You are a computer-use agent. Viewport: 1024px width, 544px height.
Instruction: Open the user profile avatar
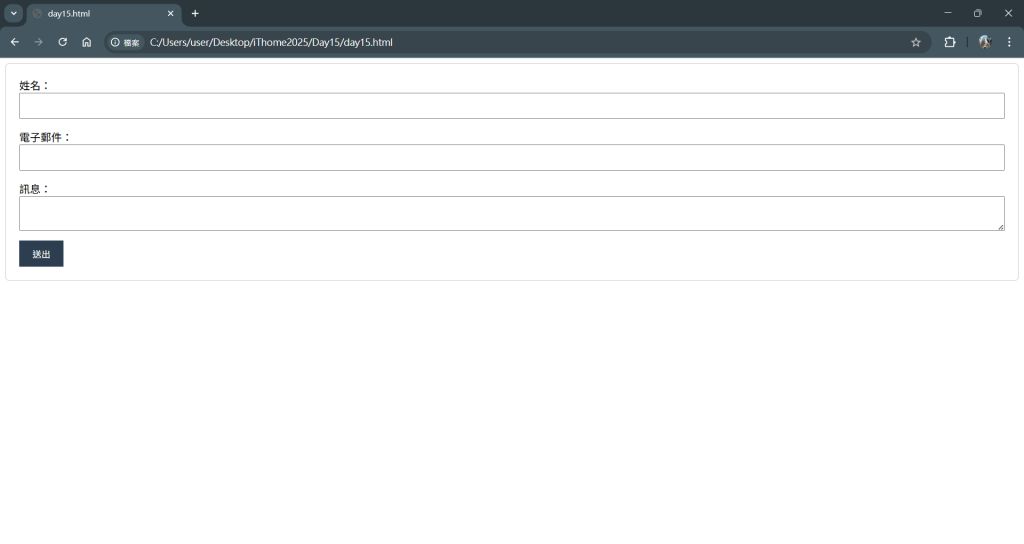(x=985, y=42)
